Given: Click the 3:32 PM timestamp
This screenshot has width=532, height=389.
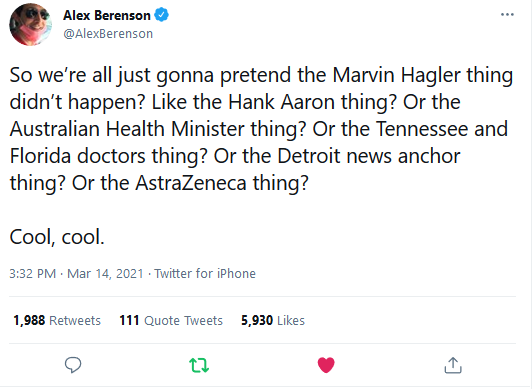Looking at the screenshot, I should (x=33, y=273).
